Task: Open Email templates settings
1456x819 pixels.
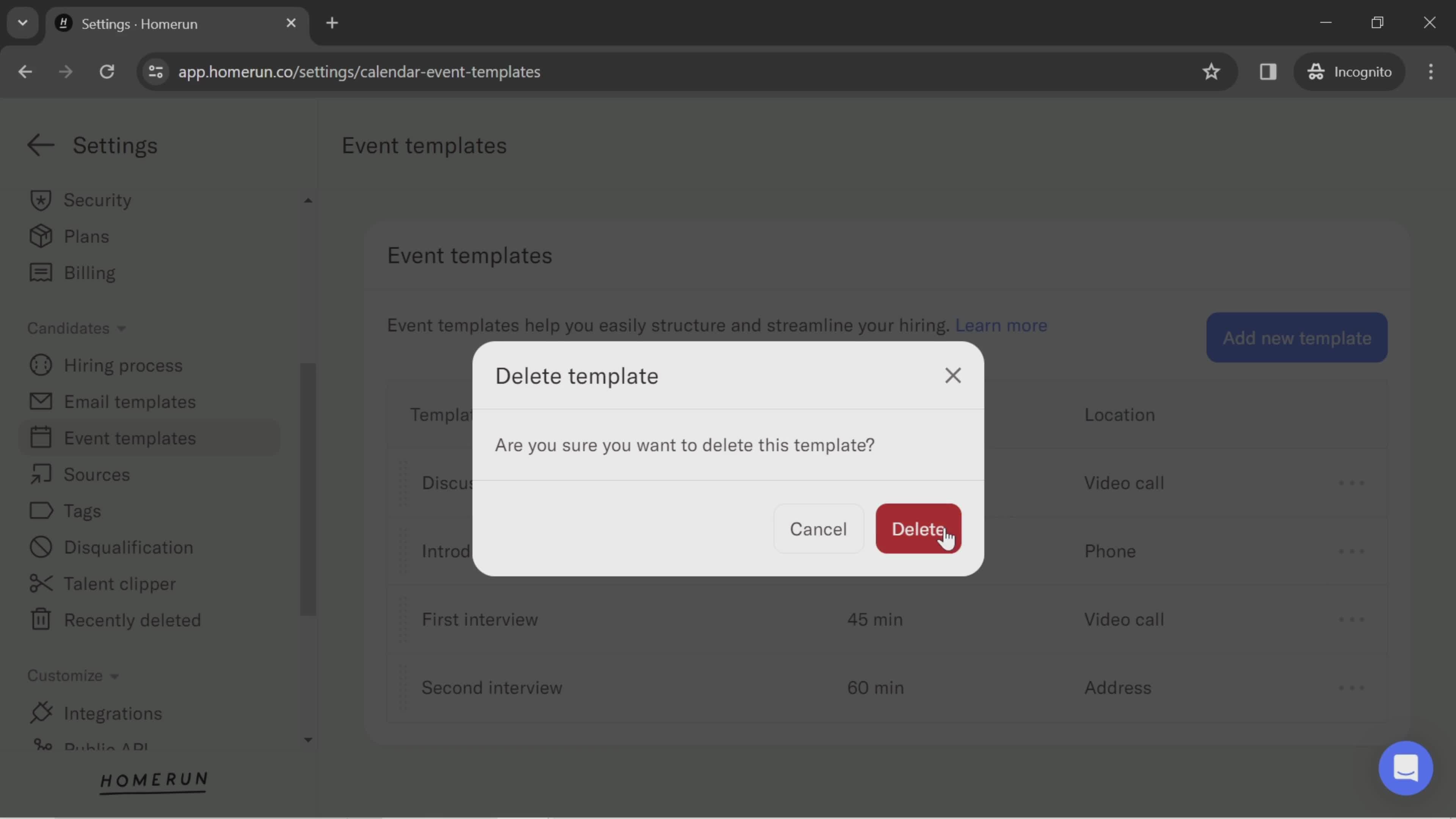Action: 130,401
